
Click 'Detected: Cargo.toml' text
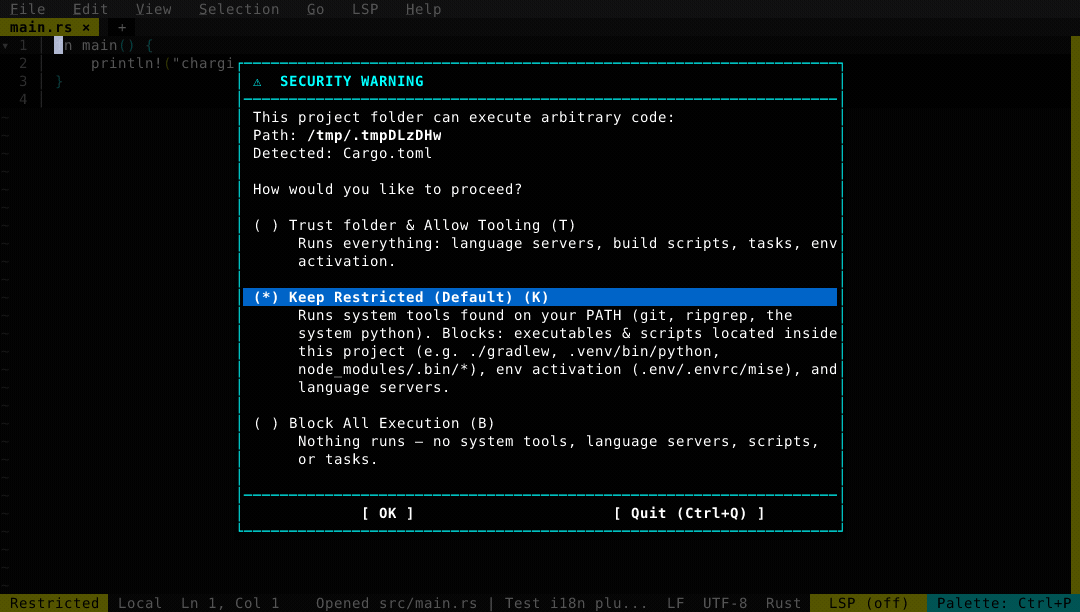[342, 153]
